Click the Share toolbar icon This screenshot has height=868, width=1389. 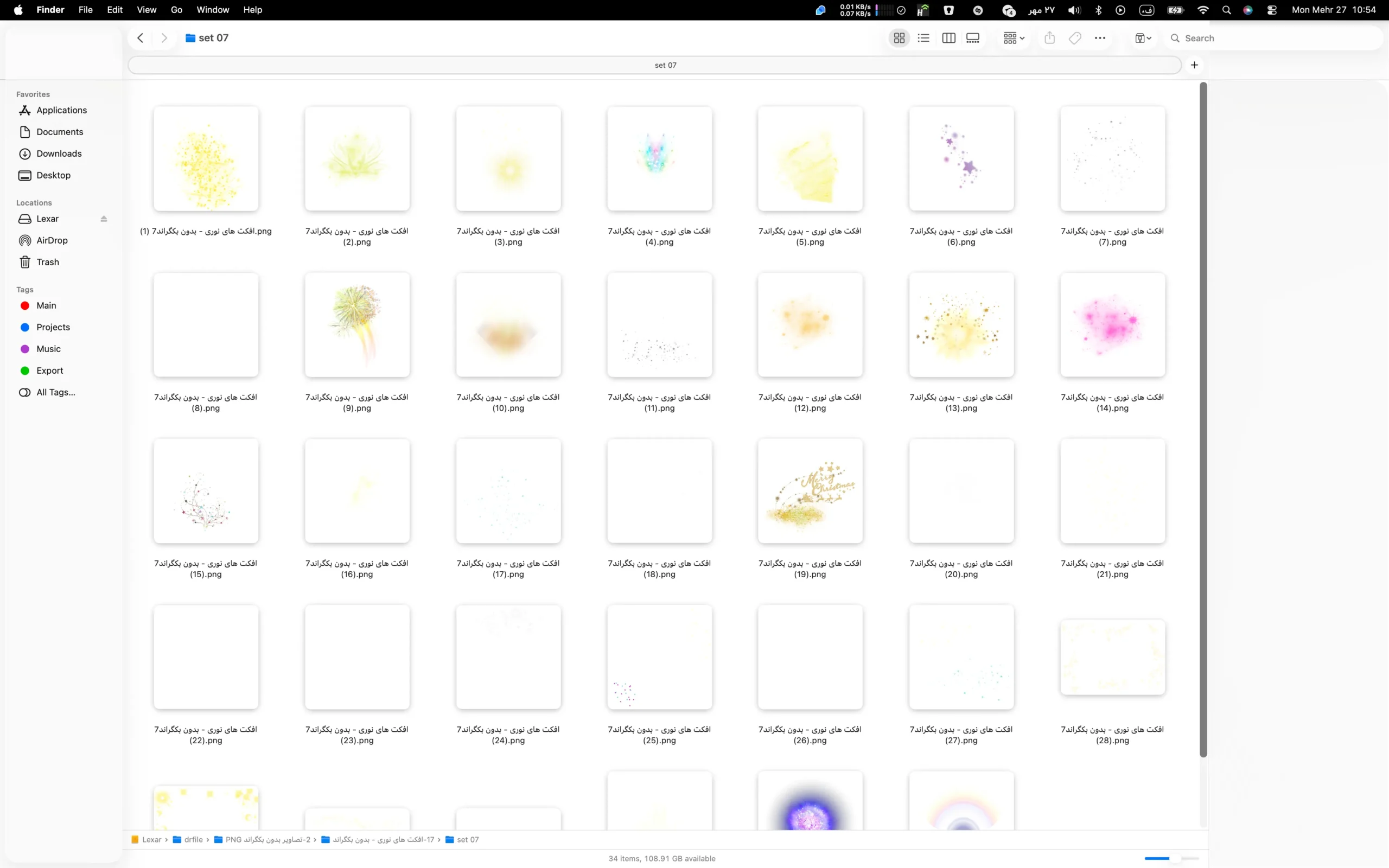point(1049,38)
